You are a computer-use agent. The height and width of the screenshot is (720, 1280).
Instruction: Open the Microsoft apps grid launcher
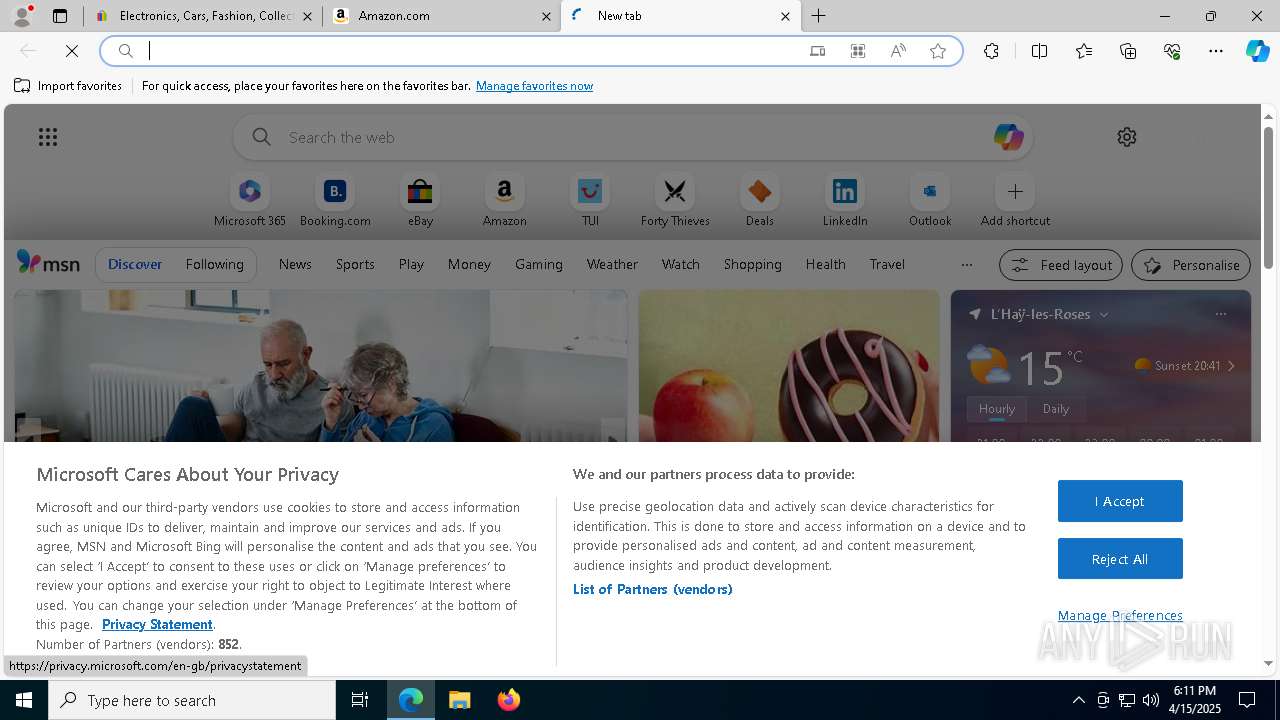[x=48, y=137]
